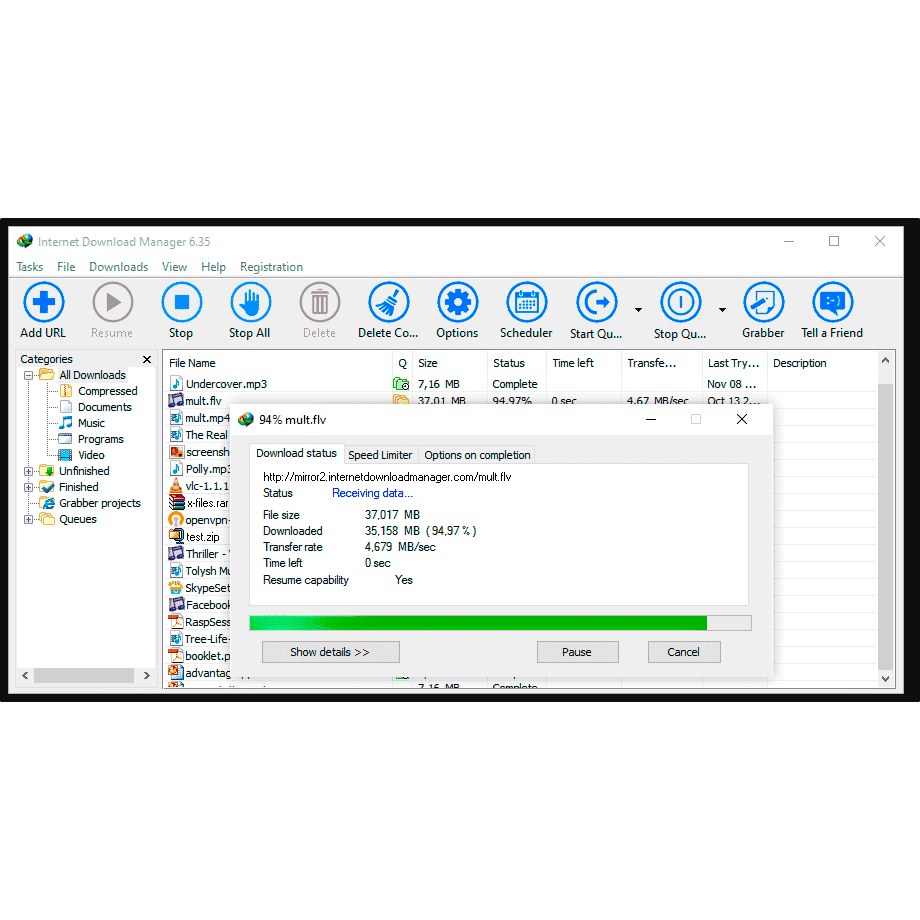Sort by Time left column header

click(584, 363)
